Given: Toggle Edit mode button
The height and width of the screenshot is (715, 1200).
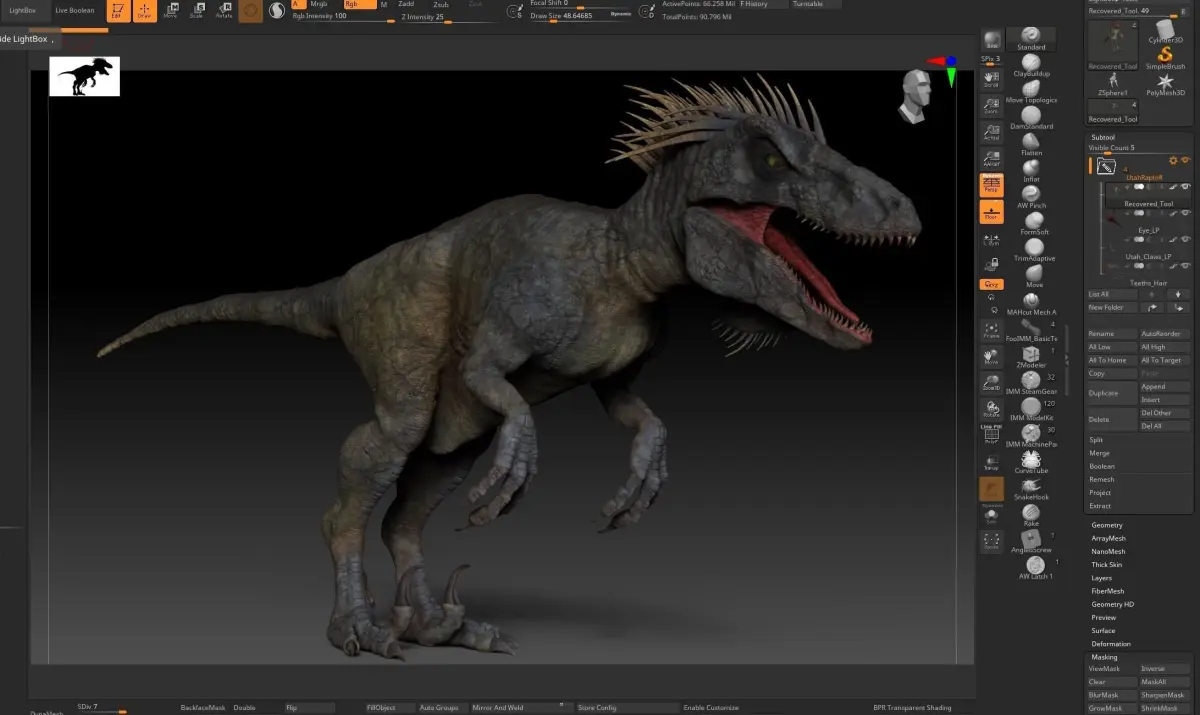Looking at the screenshot, I should 116,11.
